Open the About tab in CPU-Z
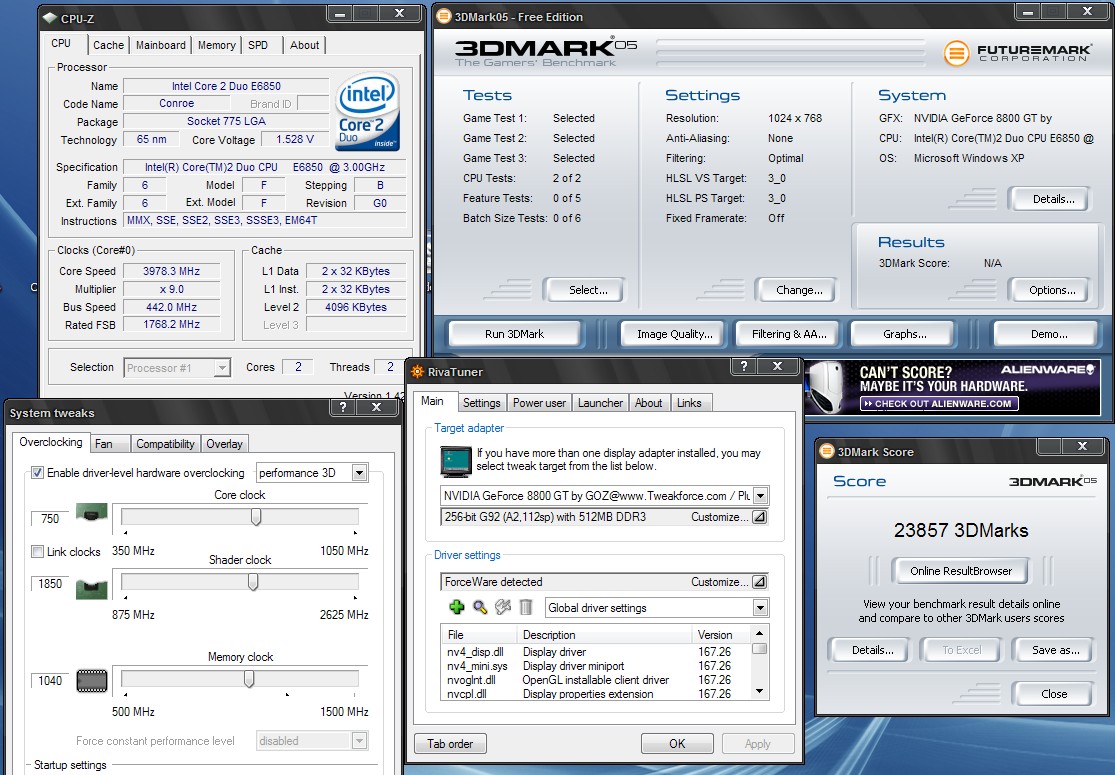 point(304,45)
